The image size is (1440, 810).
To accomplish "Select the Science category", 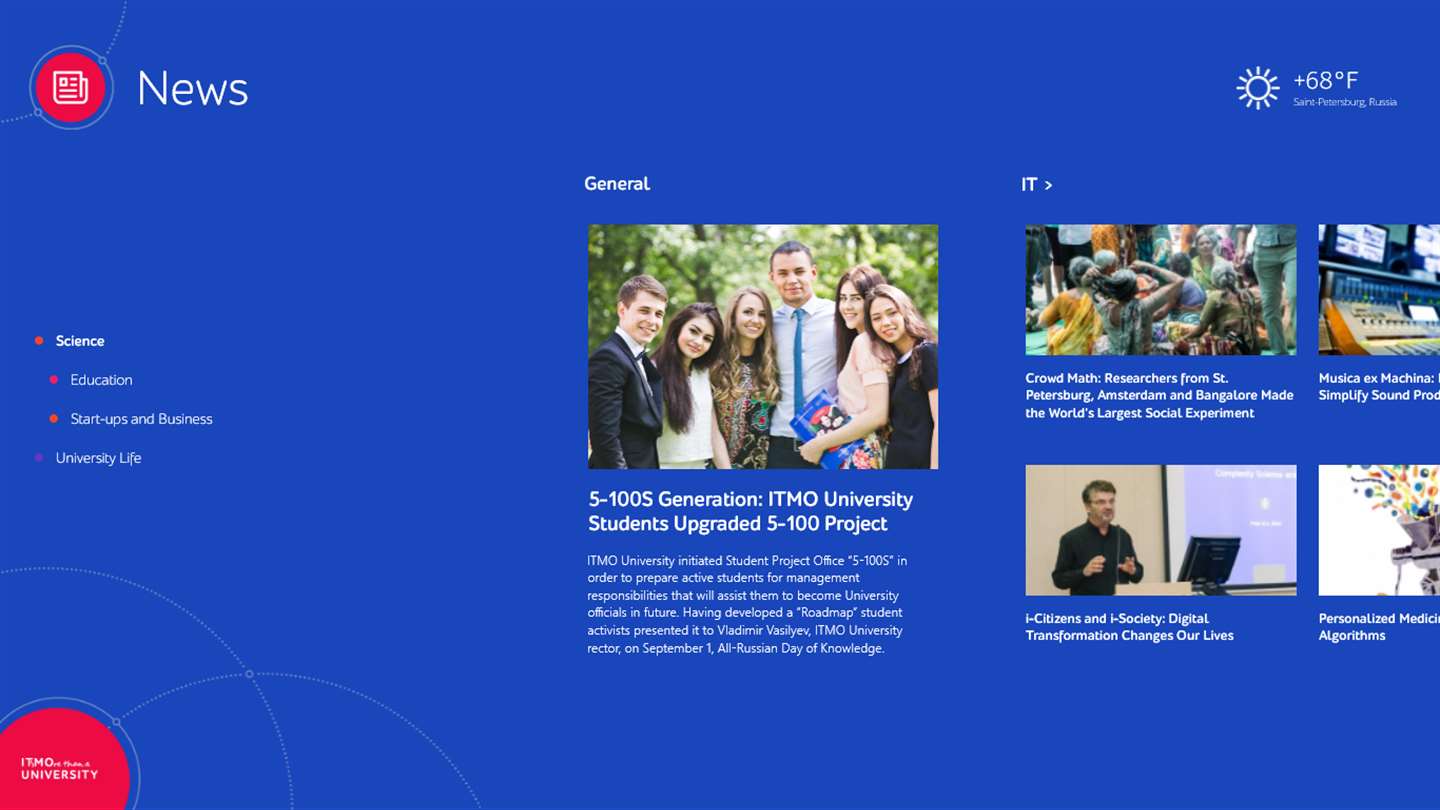I will [80, 341].
